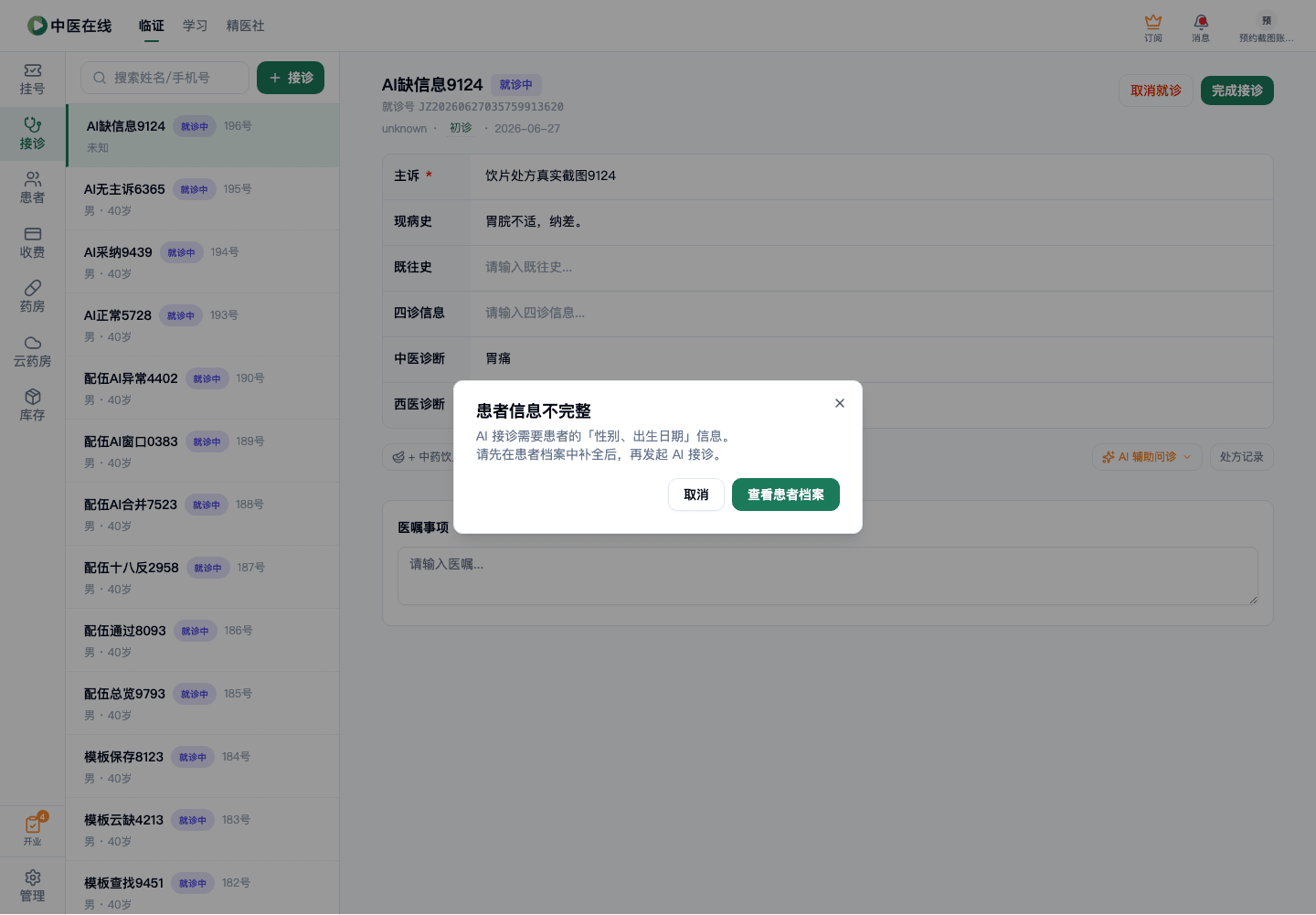This screenshot has height=915, width=1316.
Task: Open the user avatar menu
Action: [x=1267, y=27]
